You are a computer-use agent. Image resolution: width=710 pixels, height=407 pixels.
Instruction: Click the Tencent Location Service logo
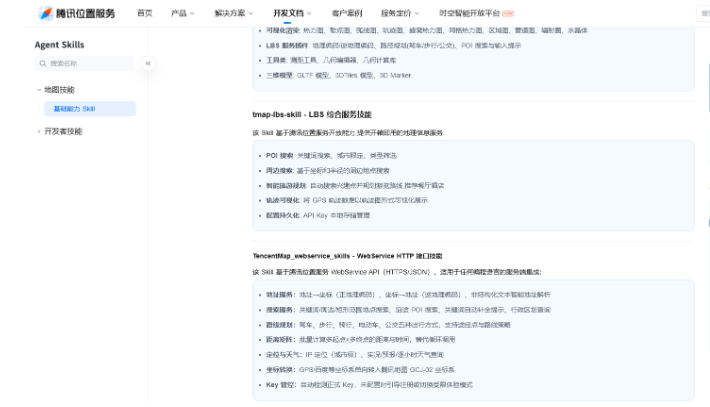tap(77, 13)
